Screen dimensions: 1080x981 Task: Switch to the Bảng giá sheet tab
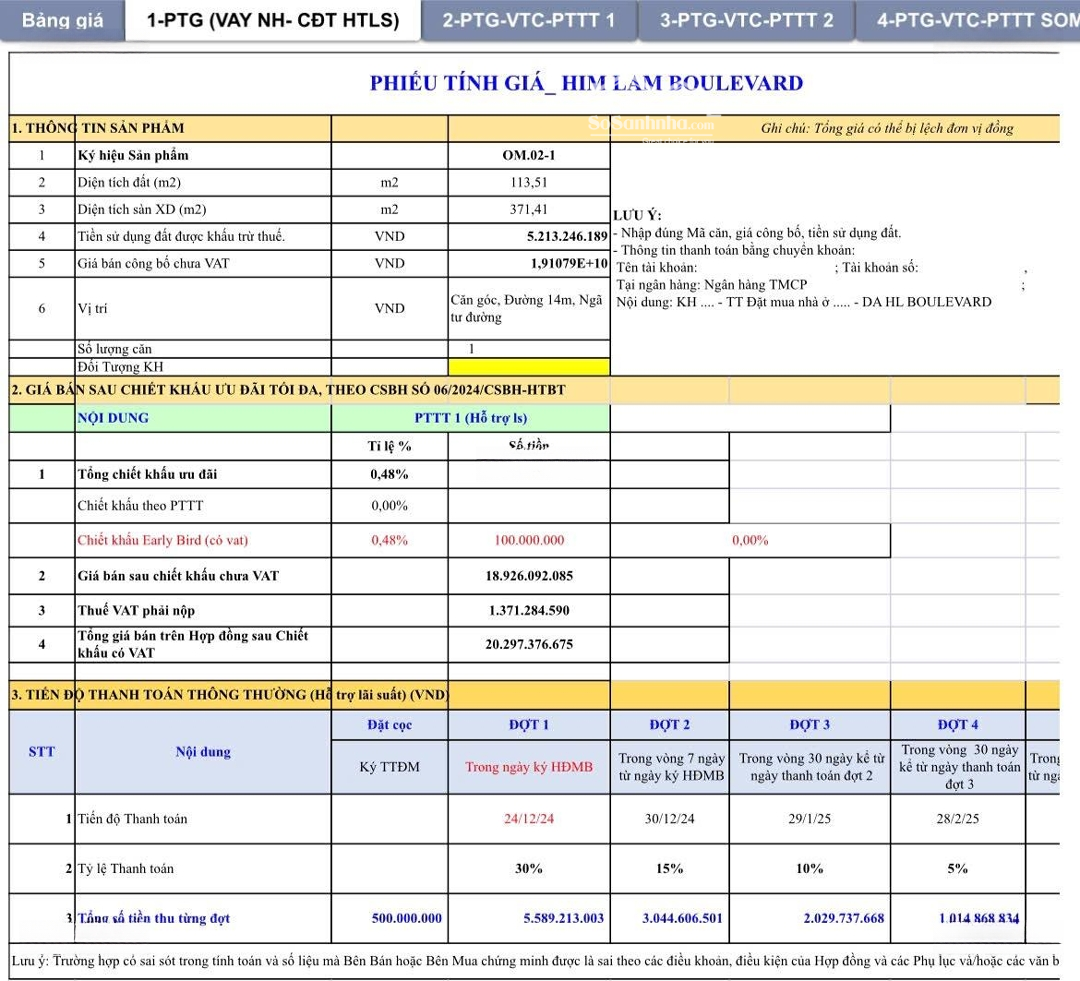62,20
